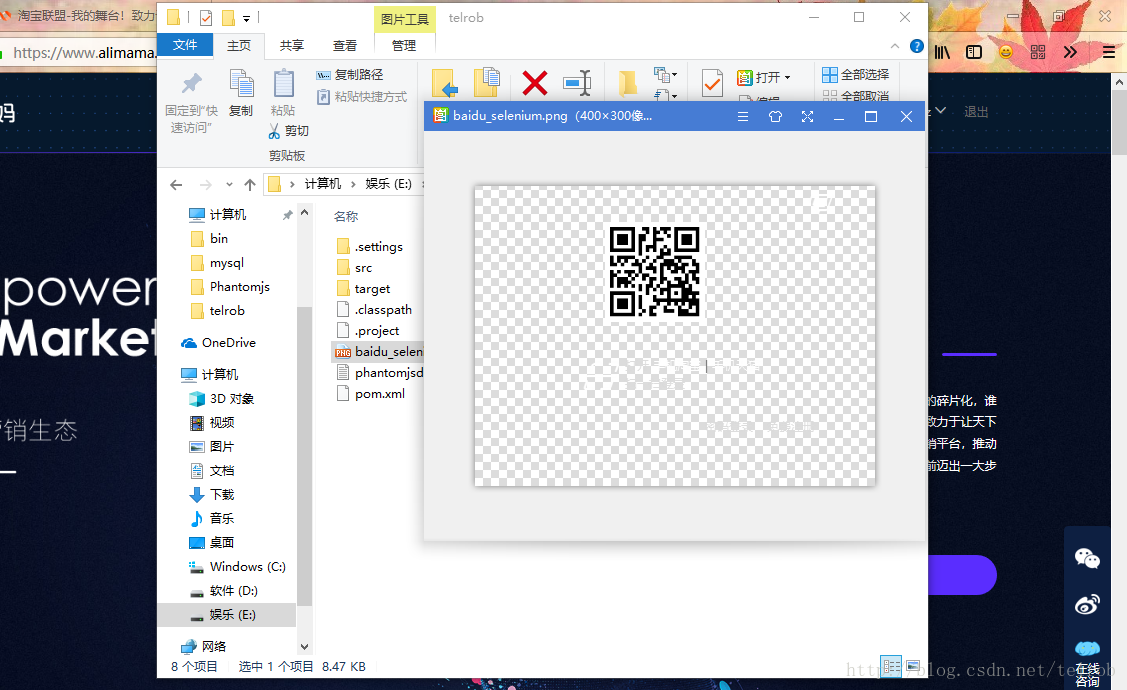Open the image viewer hamburger menu icon

click(x=743, y=116)
